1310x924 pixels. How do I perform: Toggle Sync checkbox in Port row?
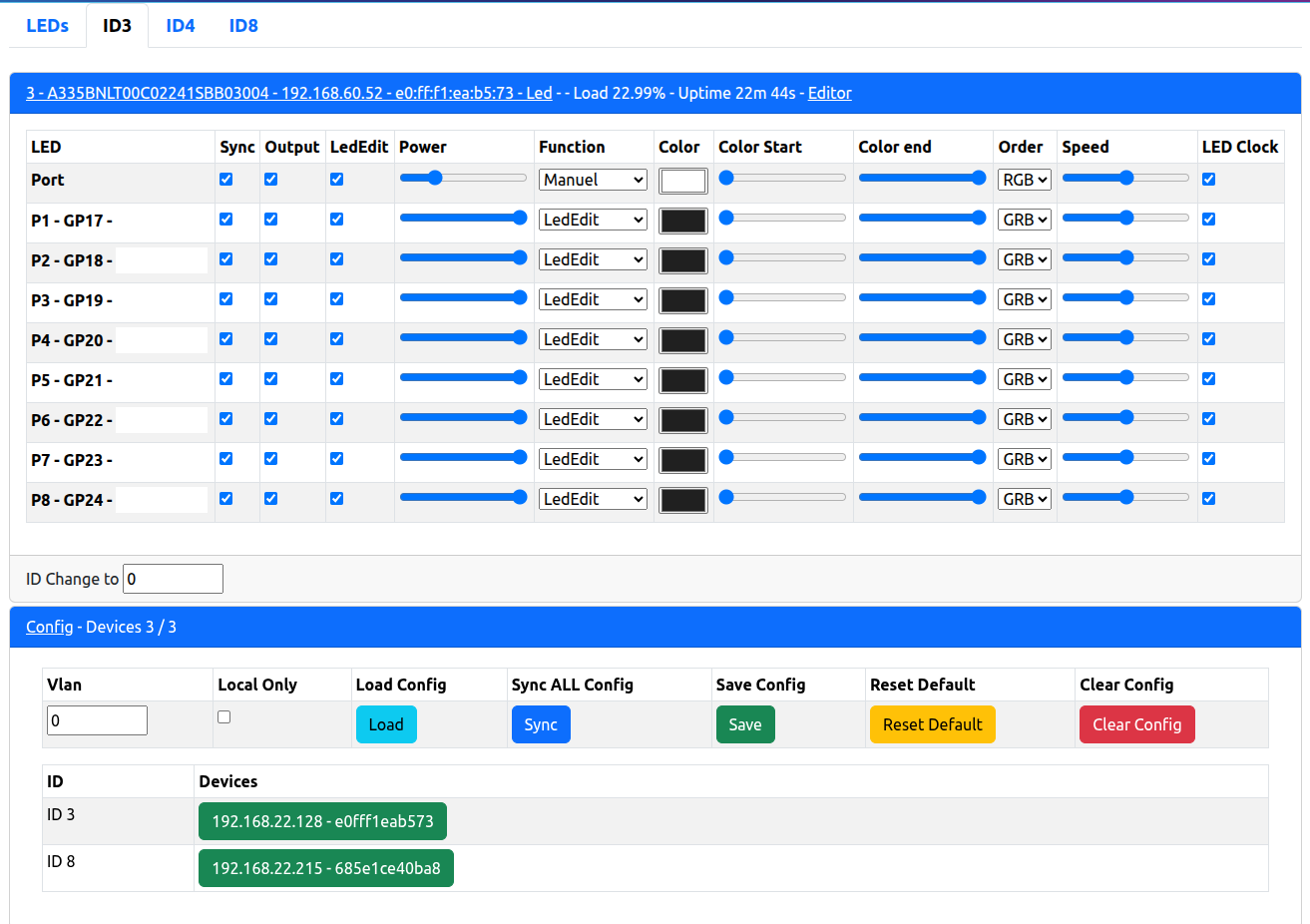pos(225,180)
